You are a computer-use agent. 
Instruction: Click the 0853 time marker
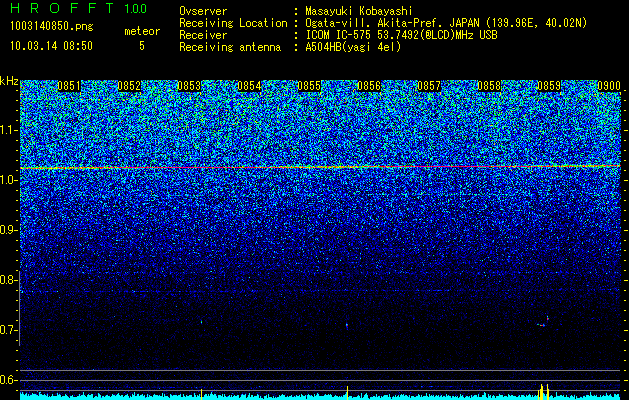pos(189,86)
